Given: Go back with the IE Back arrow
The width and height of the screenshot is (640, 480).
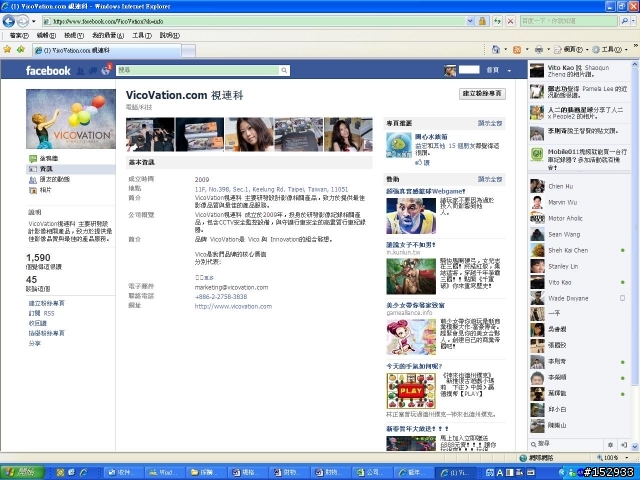Looking at the screenshot, I should click(9, 21).
